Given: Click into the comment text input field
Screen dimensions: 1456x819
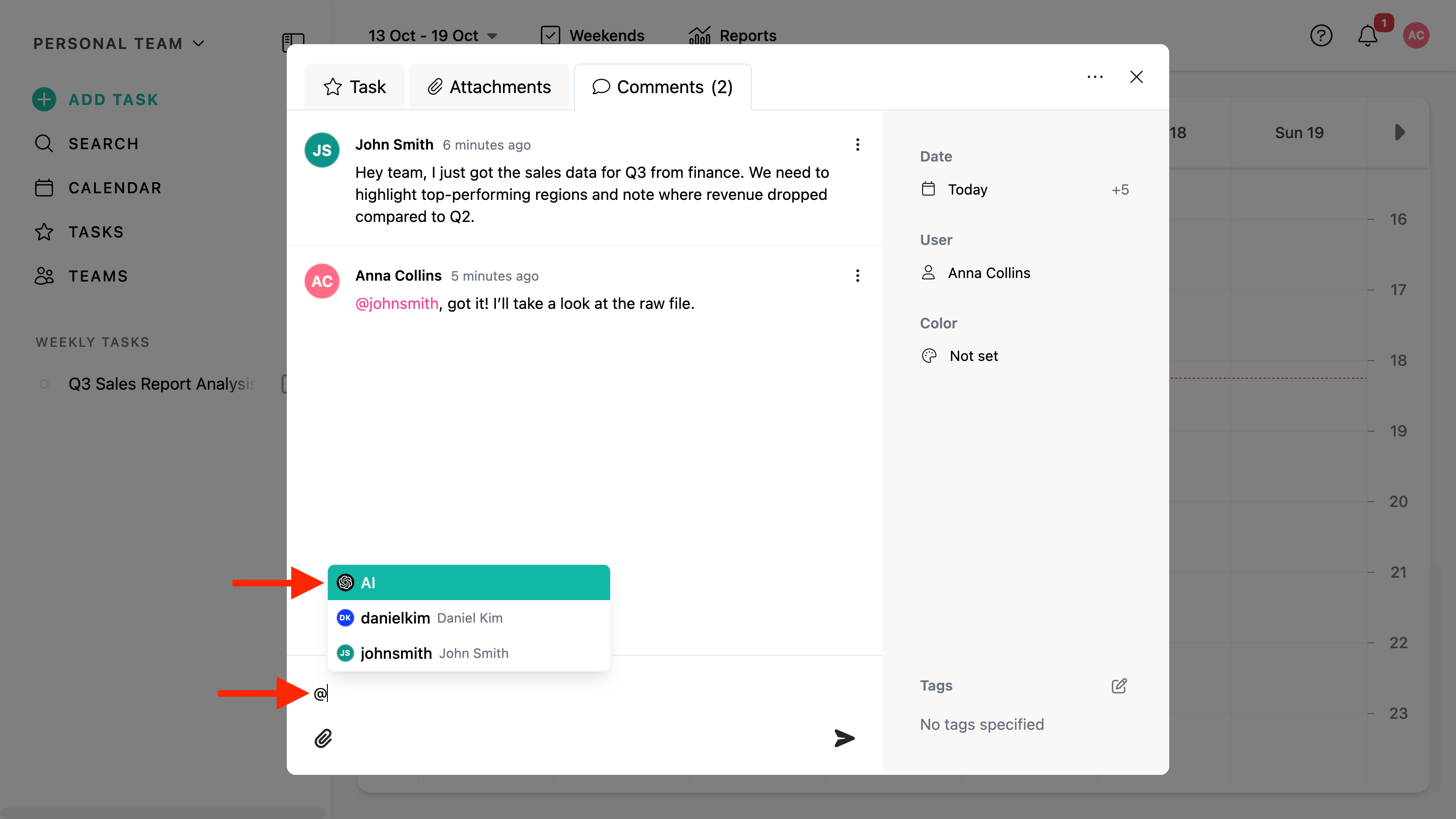Looking at the screenshot, I should tap(565, 694).
